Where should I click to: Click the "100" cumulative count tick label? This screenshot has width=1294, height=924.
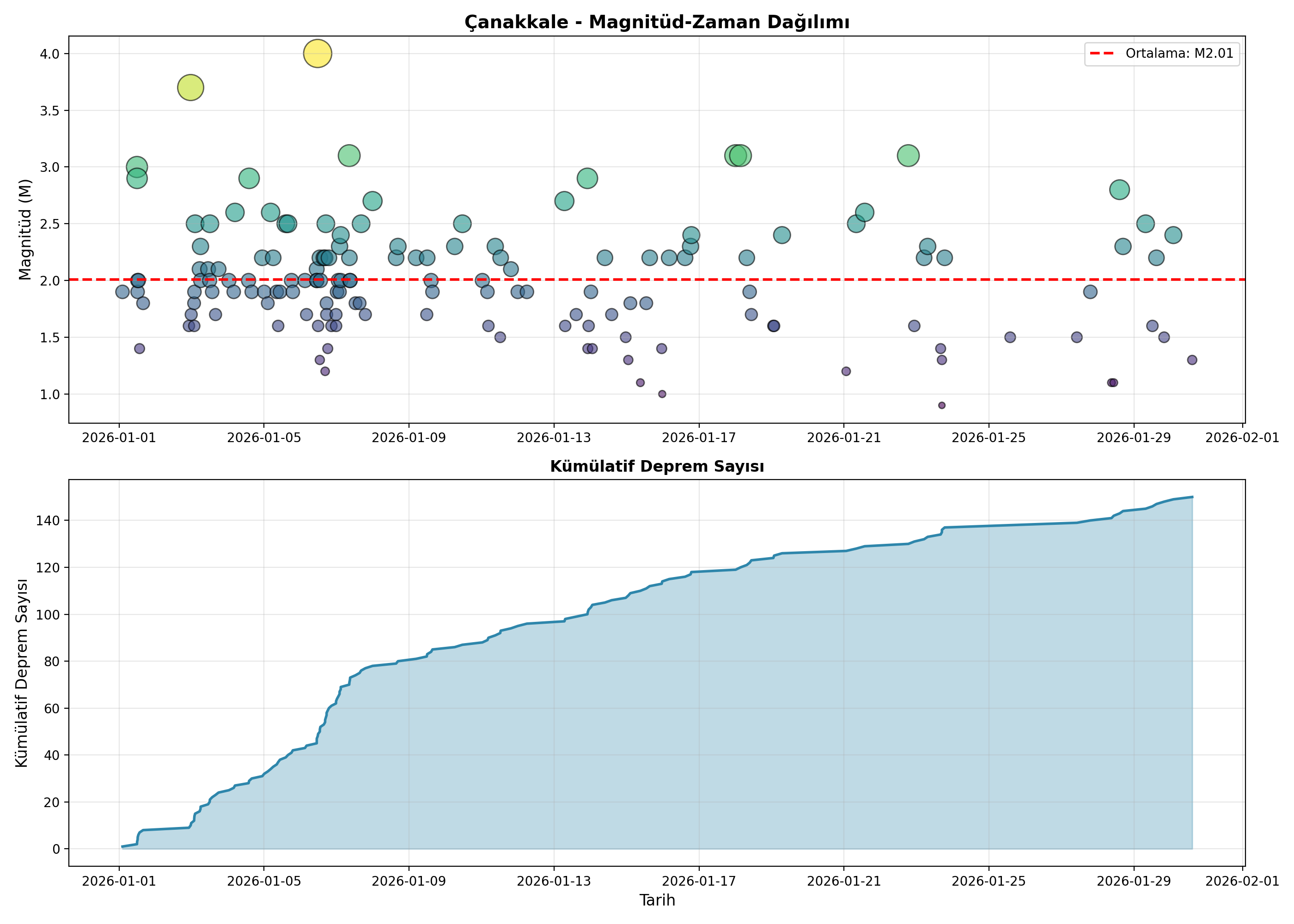coord(48,614)
